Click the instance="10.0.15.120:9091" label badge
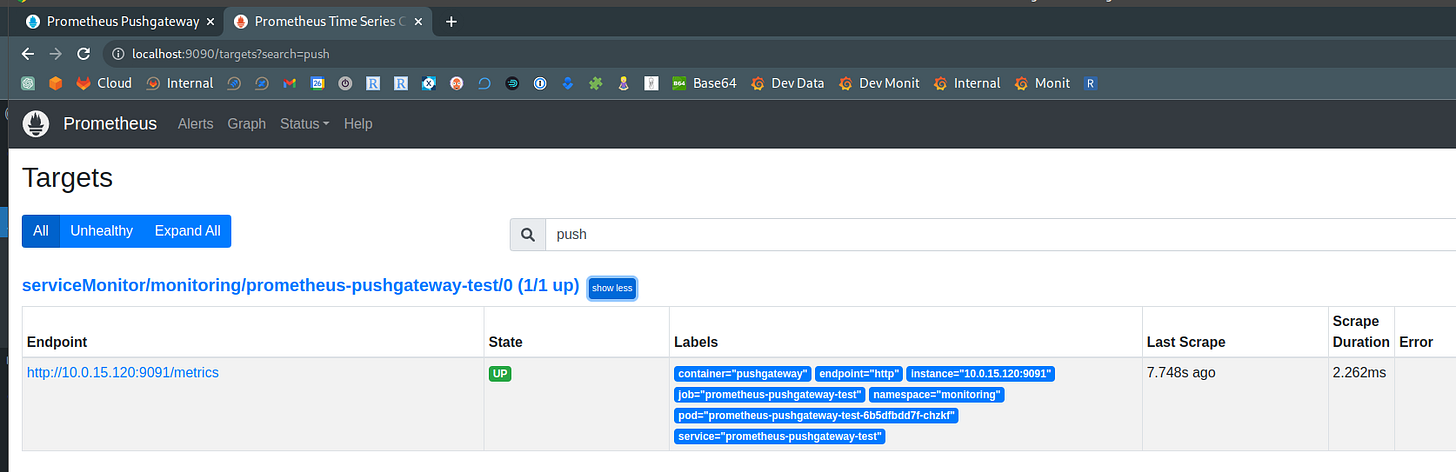The width and height of the screenshot is (1456, 472). (981, 374)
